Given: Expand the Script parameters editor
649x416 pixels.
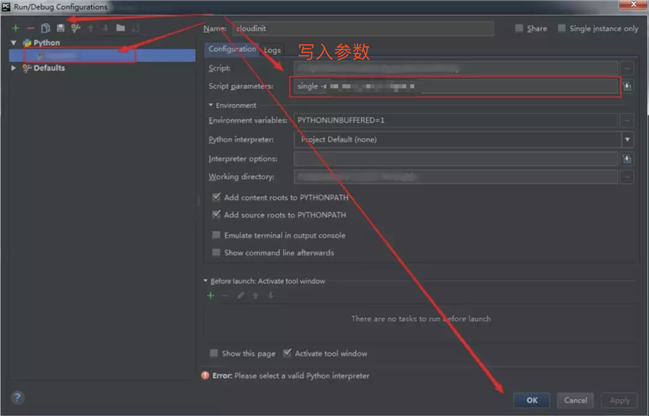Looking at the screenshot, I should pos(627,86).
